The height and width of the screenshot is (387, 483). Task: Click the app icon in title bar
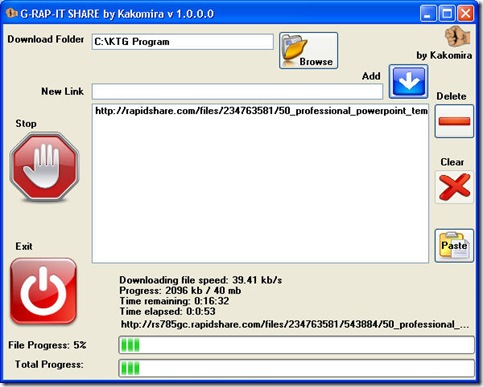11,14
